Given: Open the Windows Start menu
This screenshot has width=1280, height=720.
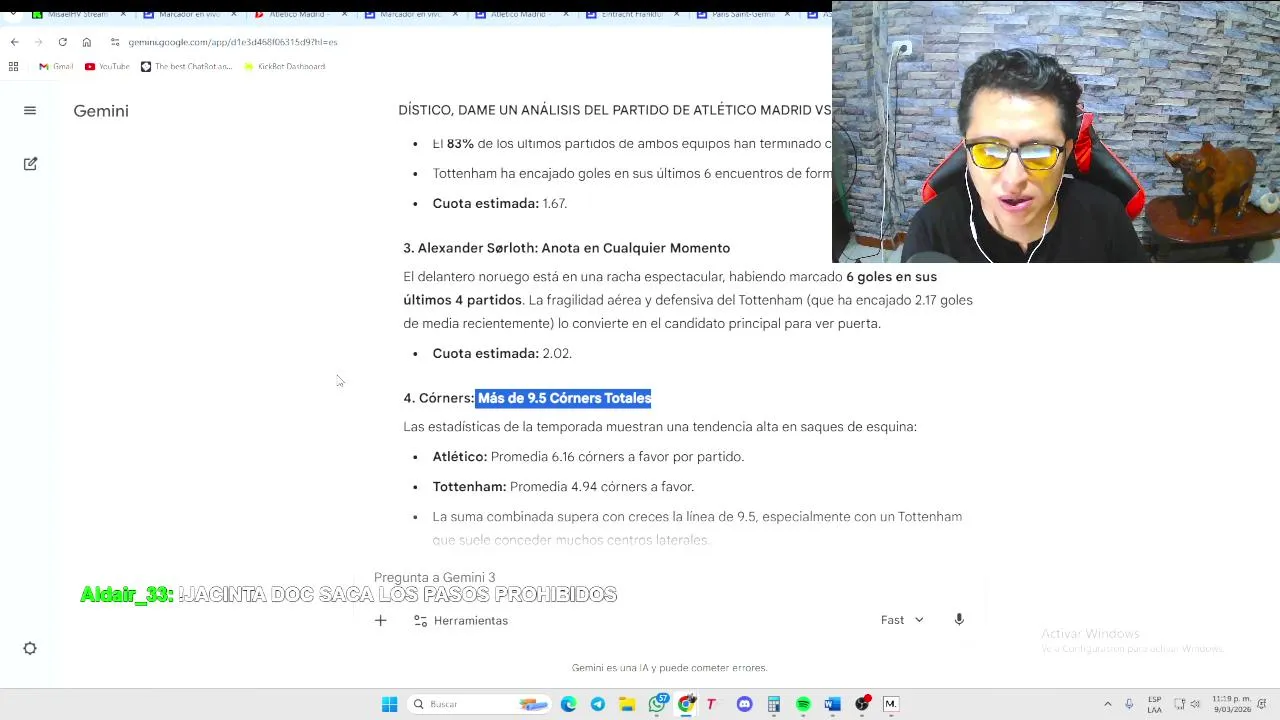Looking at the screenshot, I should click(389, 704).
